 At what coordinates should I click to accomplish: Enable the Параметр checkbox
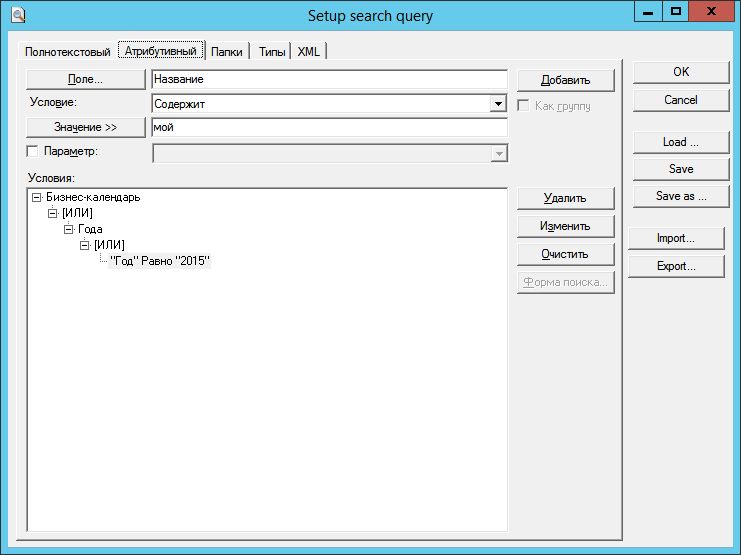coord(32,151)
